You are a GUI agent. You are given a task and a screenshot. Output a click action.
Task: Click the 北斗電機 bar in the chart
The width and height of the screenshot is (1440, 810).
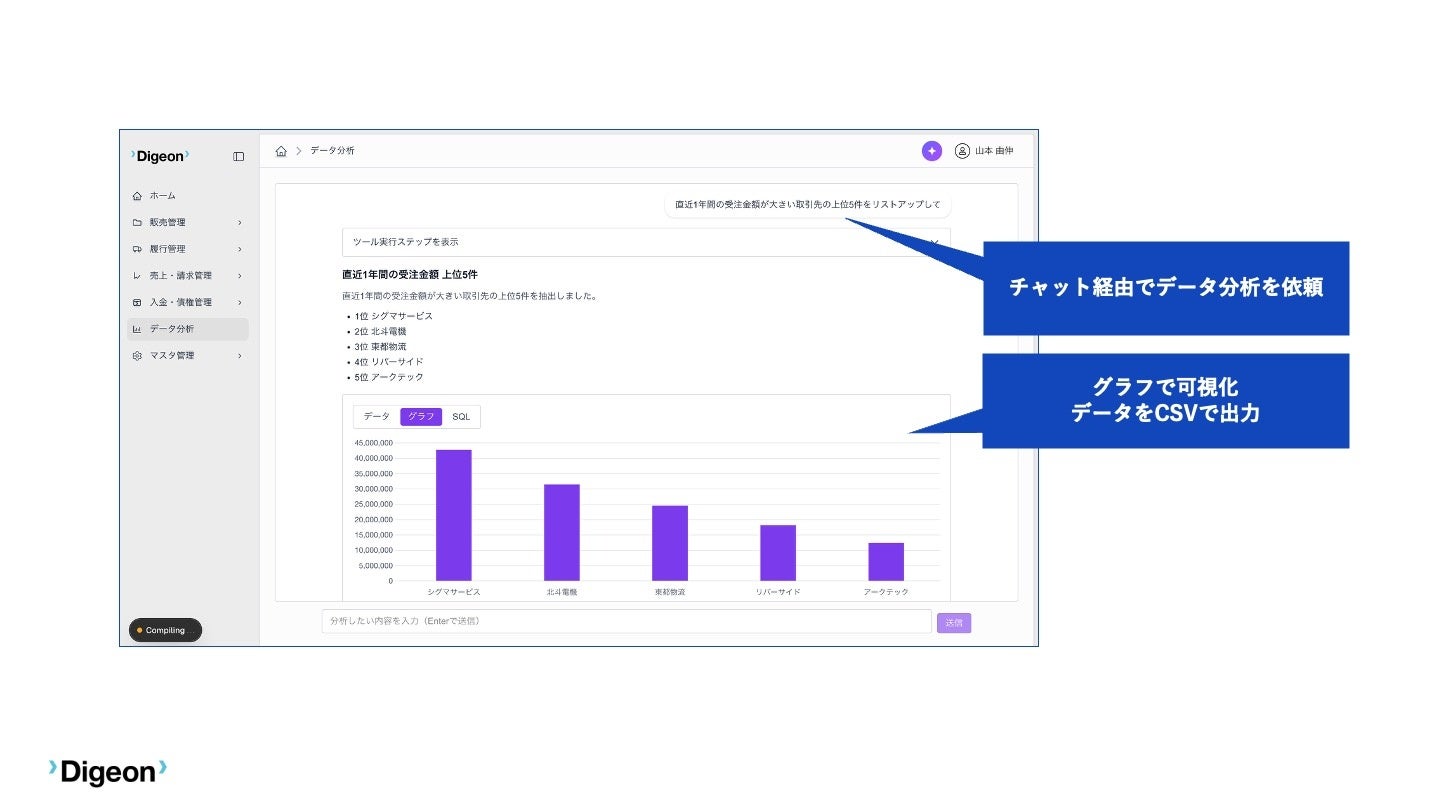point(562,532)
